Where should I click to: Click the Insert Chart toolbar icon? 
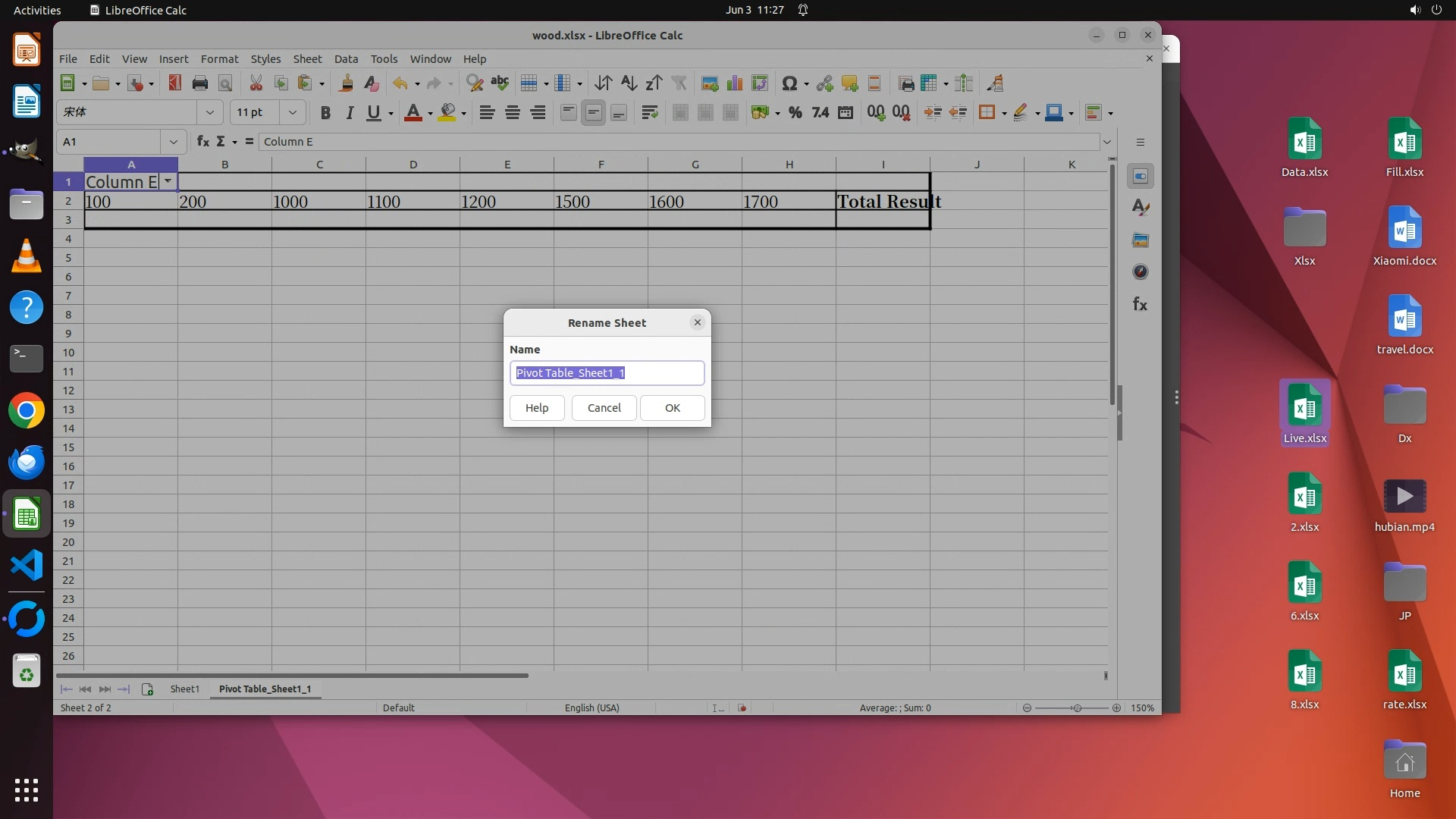point(734,83)
